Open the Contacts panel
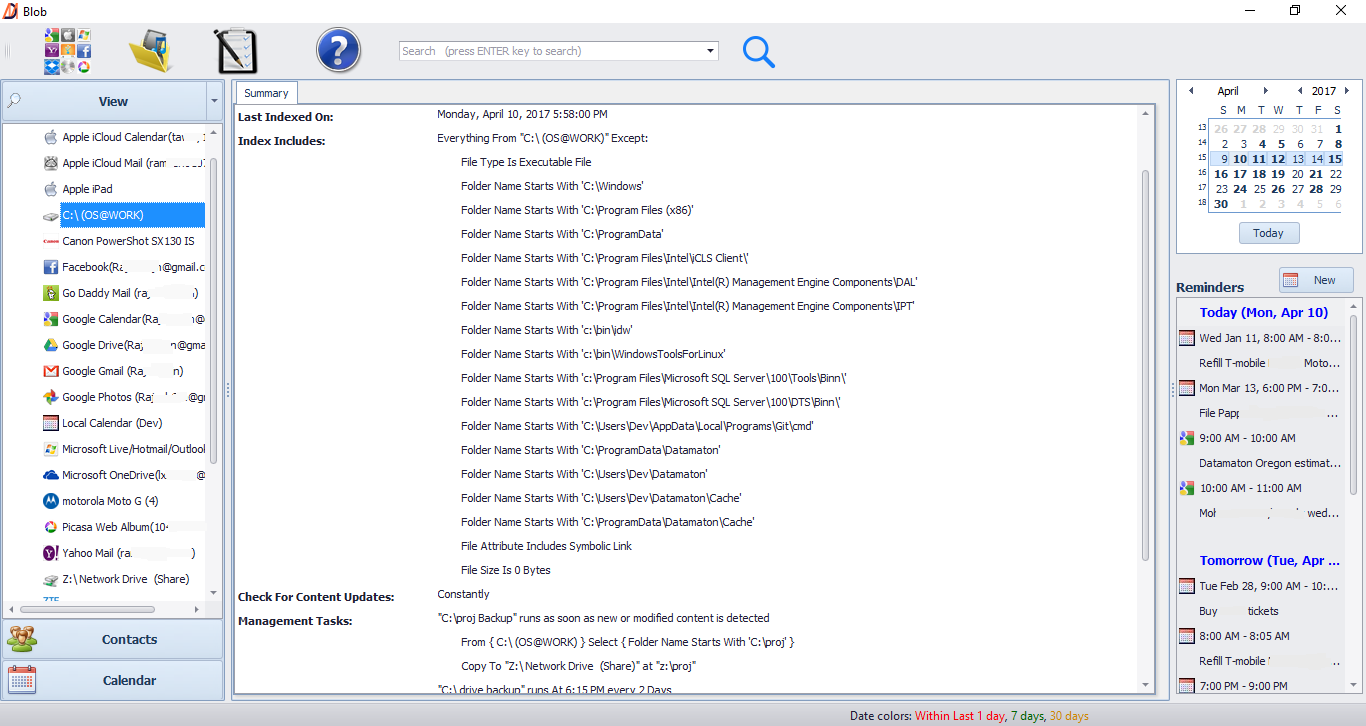 (113, 639)
